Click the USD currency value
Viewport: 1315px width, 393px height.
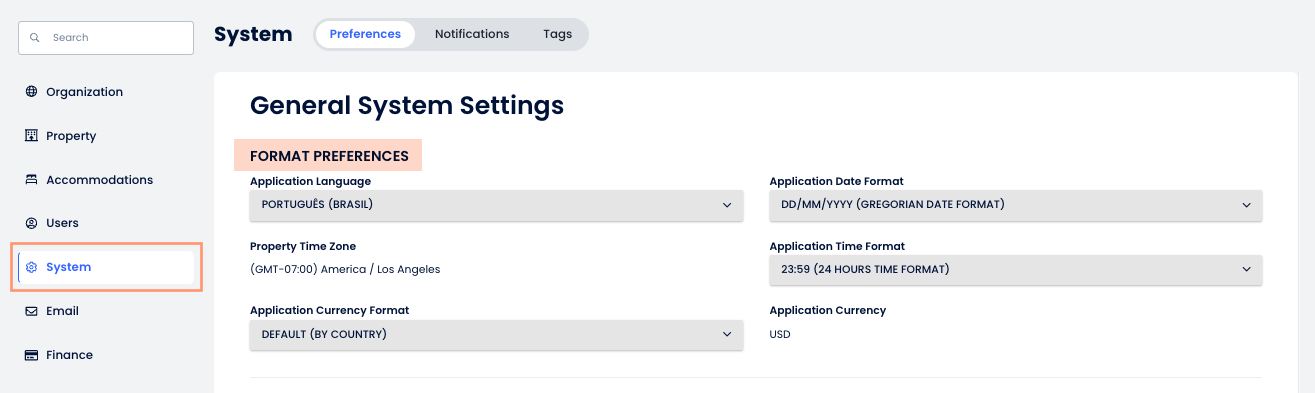pyautogui.click(x=780, y=334)
